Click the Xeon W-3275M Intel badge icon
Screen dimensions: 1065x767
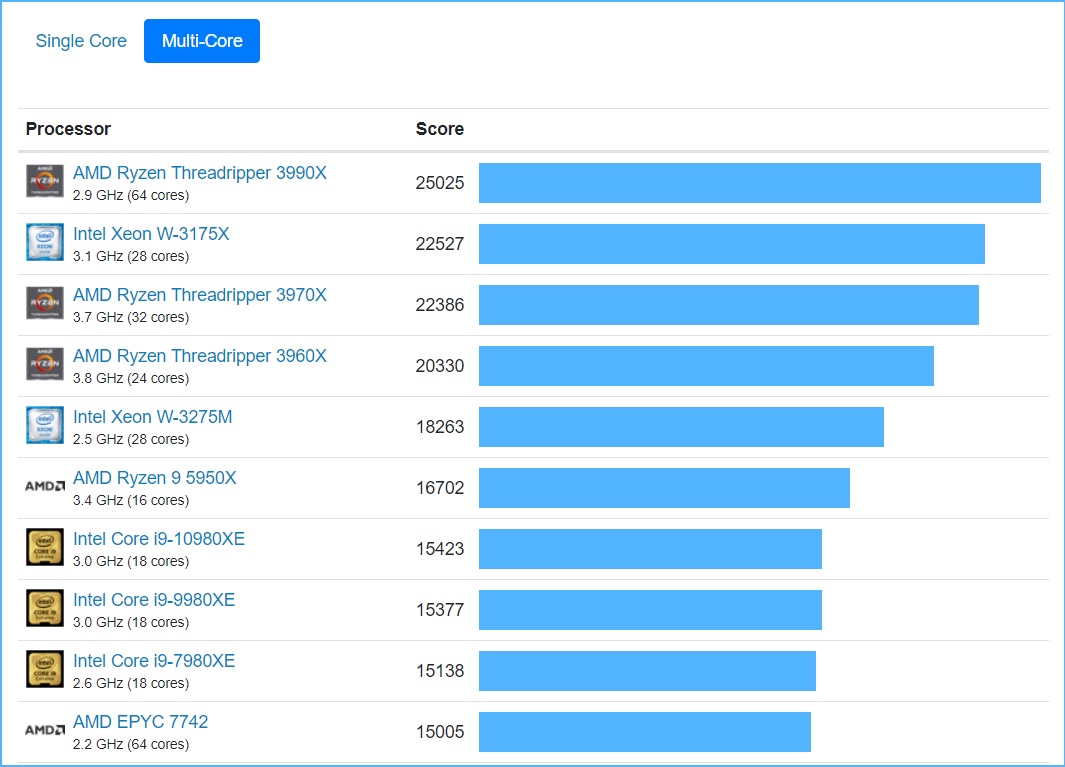click(x=45, y=425)
